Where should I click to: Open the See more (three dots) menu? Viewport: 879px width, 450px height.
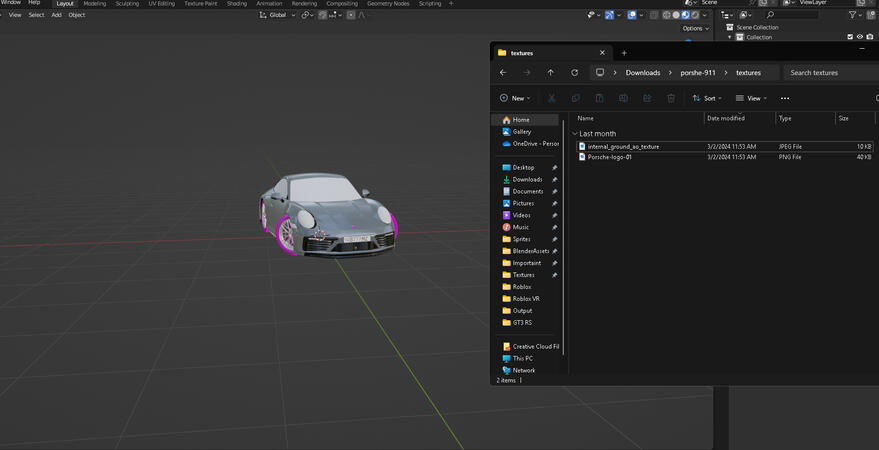pos(785,98)
